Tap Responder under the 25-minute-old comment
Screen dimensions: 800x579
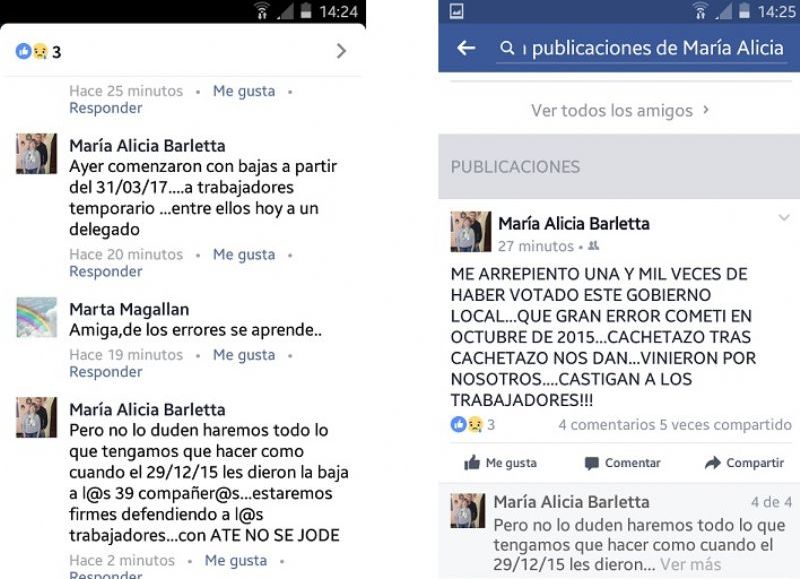pyautogui.click(x=106, y=108)
